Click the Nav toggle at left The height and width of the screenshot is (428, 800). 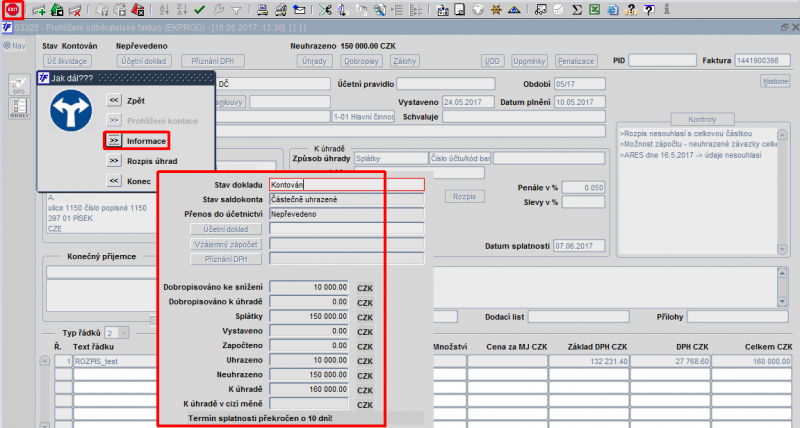pyautogui.click(x=14, y=45)
